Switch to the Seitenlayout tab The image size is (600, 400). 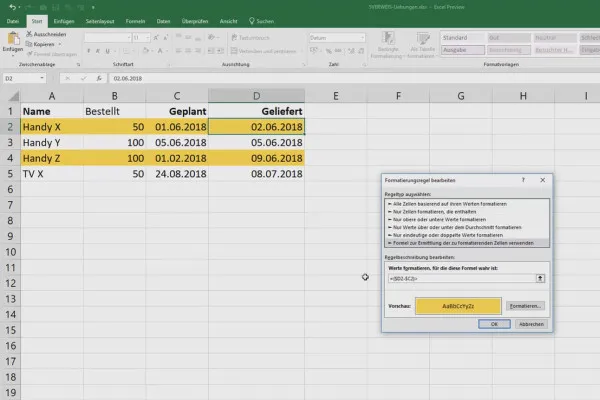pyautogui.click(x=100, y=21)
